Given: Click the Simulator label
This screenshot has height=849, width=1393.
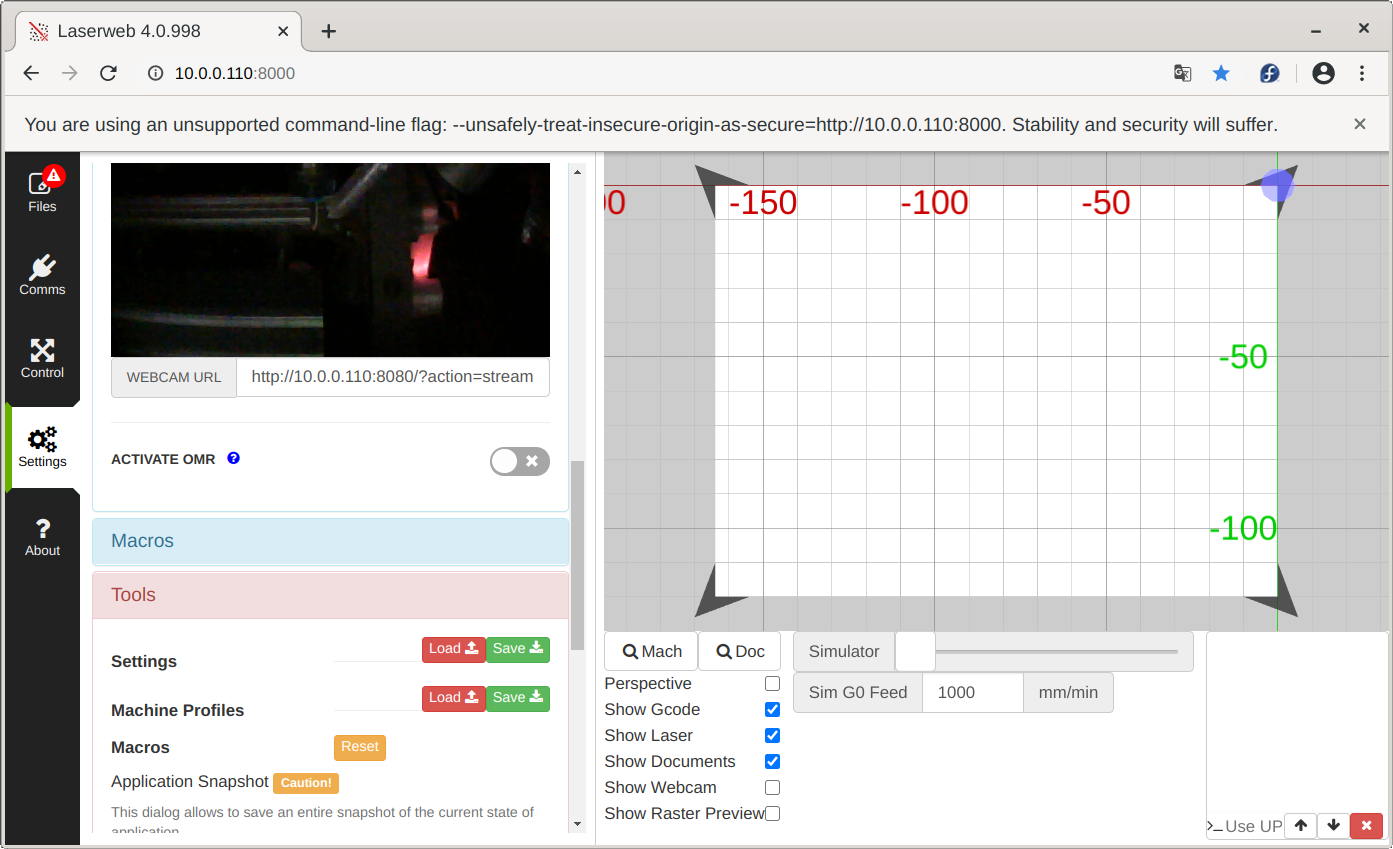Looking at the screenshot, I should (x=844, y=651).
